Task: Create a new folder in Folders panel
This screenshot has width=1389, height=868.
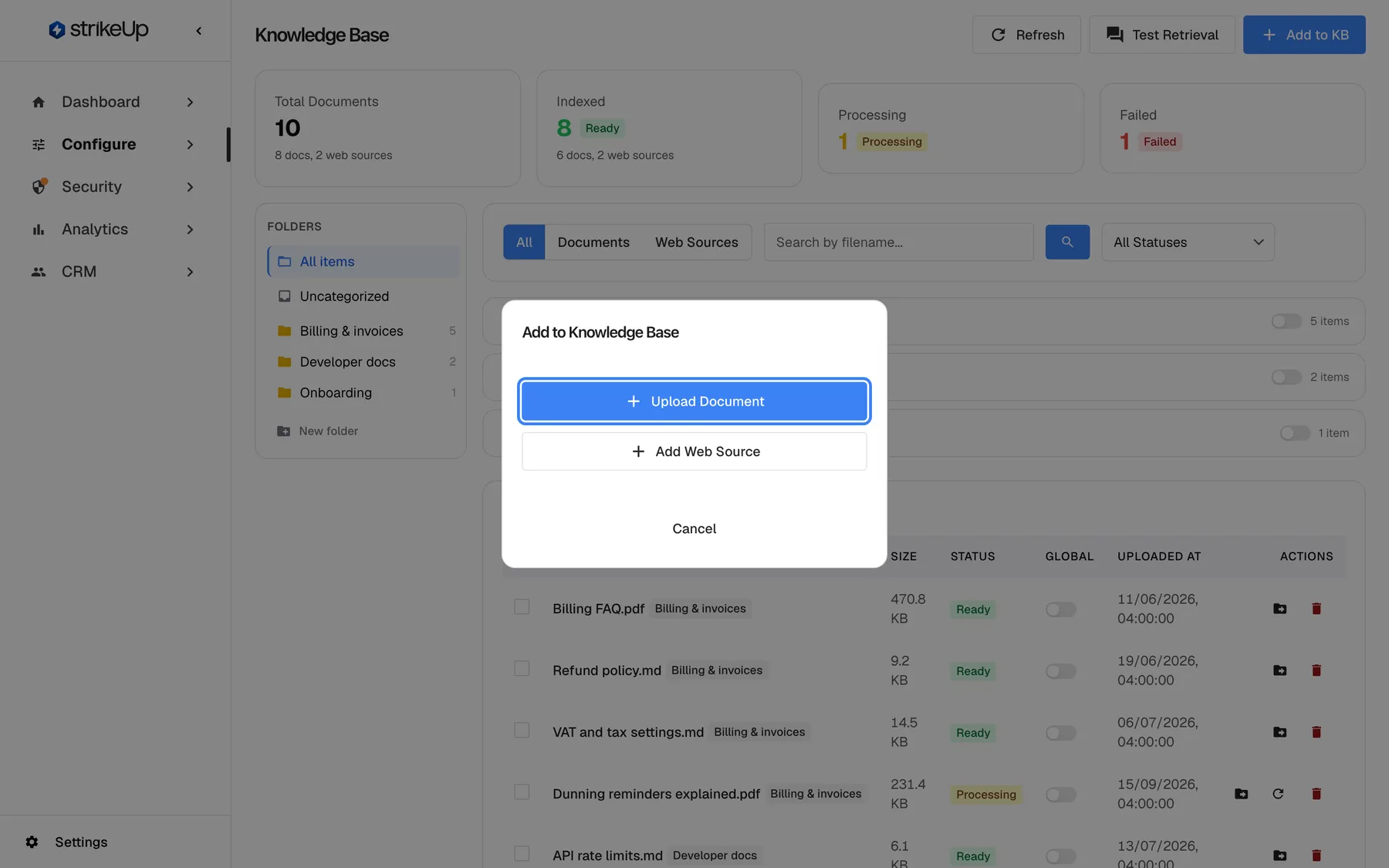Action: click(x=318, y=431)
